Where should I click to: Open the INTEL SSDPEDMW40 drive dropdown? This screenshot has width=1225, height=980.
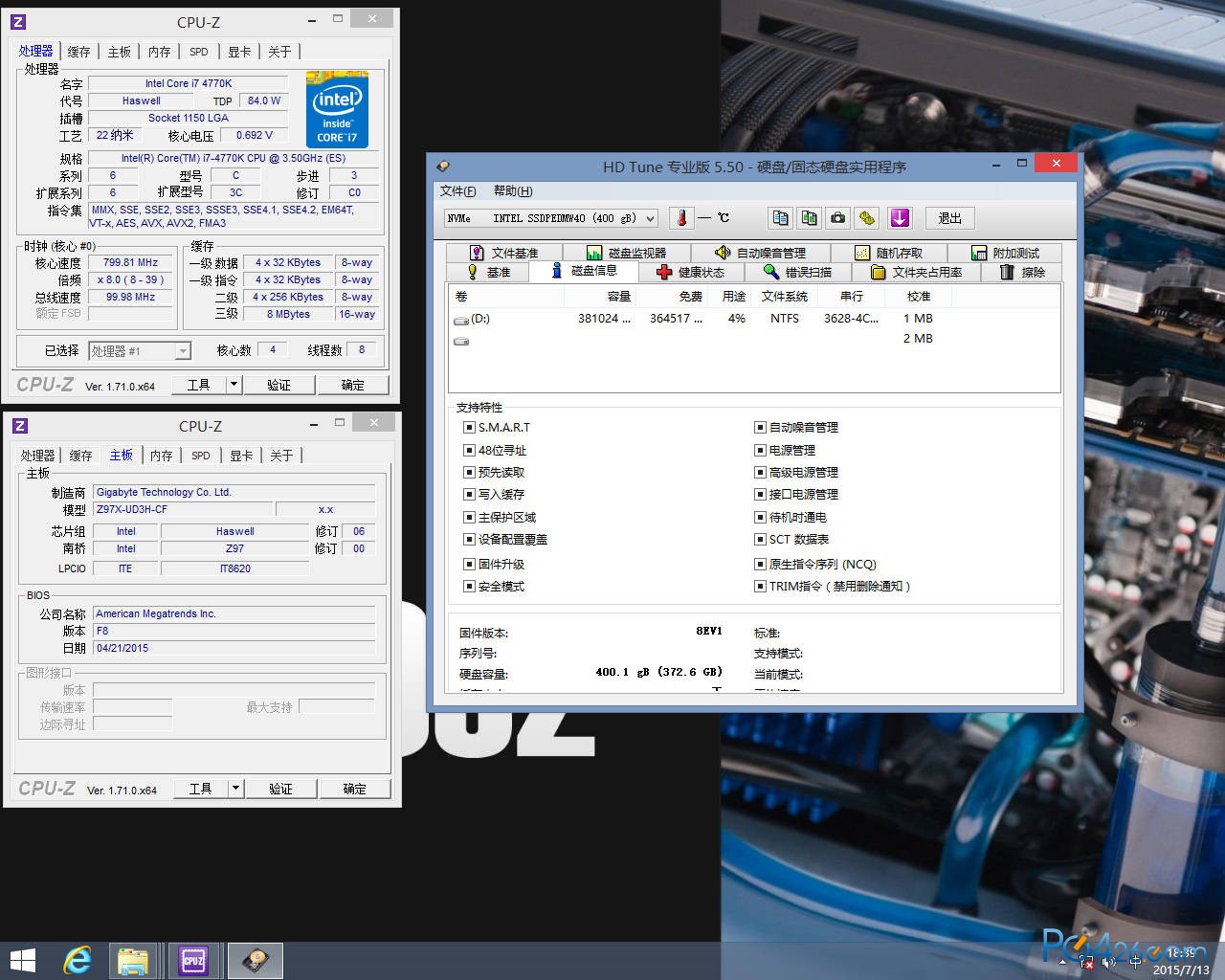(x=551, y=218)
